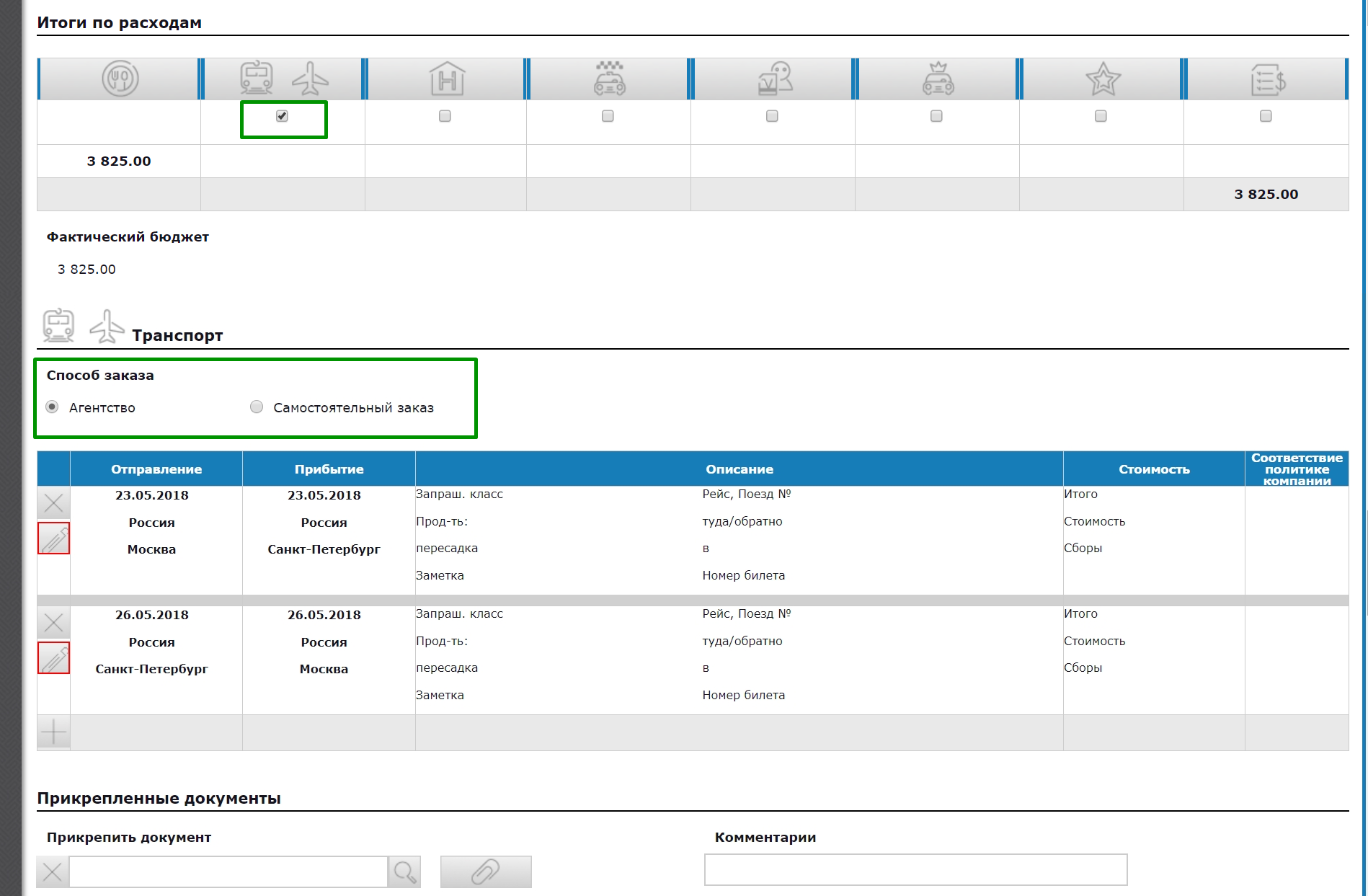Edit the 26.05.2018 Saint Petersburg departure trip
This screenshot has width=1368, height=896.
(54, 658)
